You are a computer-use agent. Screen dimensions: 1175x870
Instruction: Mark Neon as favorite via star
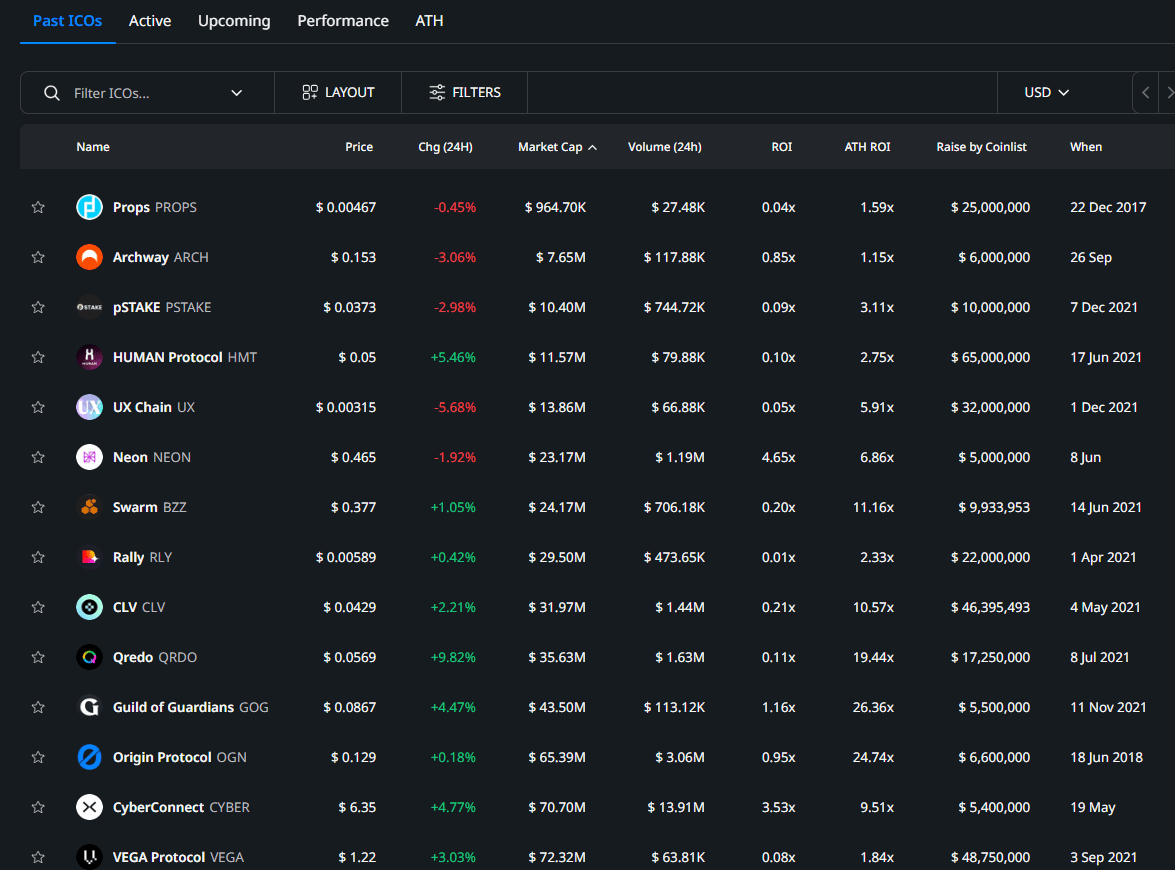[x=38, y=457]
